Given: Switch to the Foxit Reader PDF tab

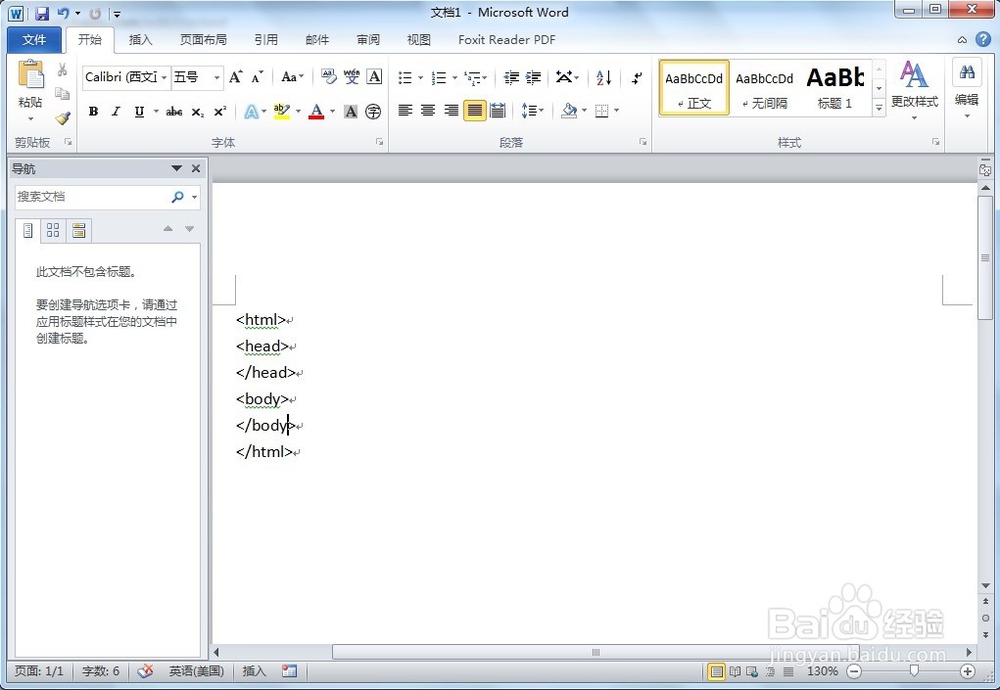Looking at the screenshot, I should point(506,40).
